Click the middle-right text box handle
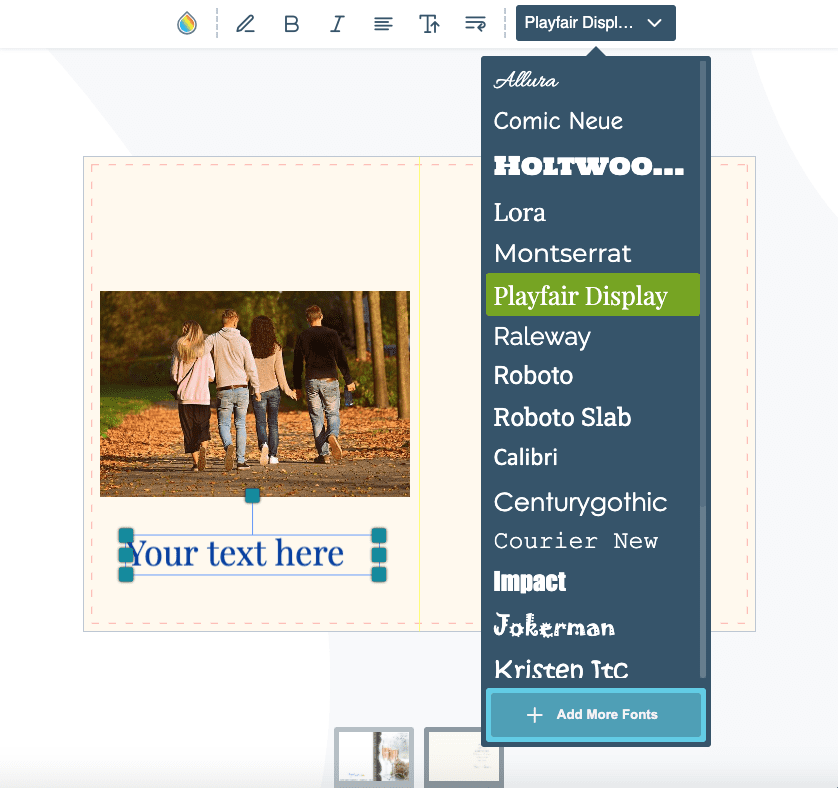 379,555
